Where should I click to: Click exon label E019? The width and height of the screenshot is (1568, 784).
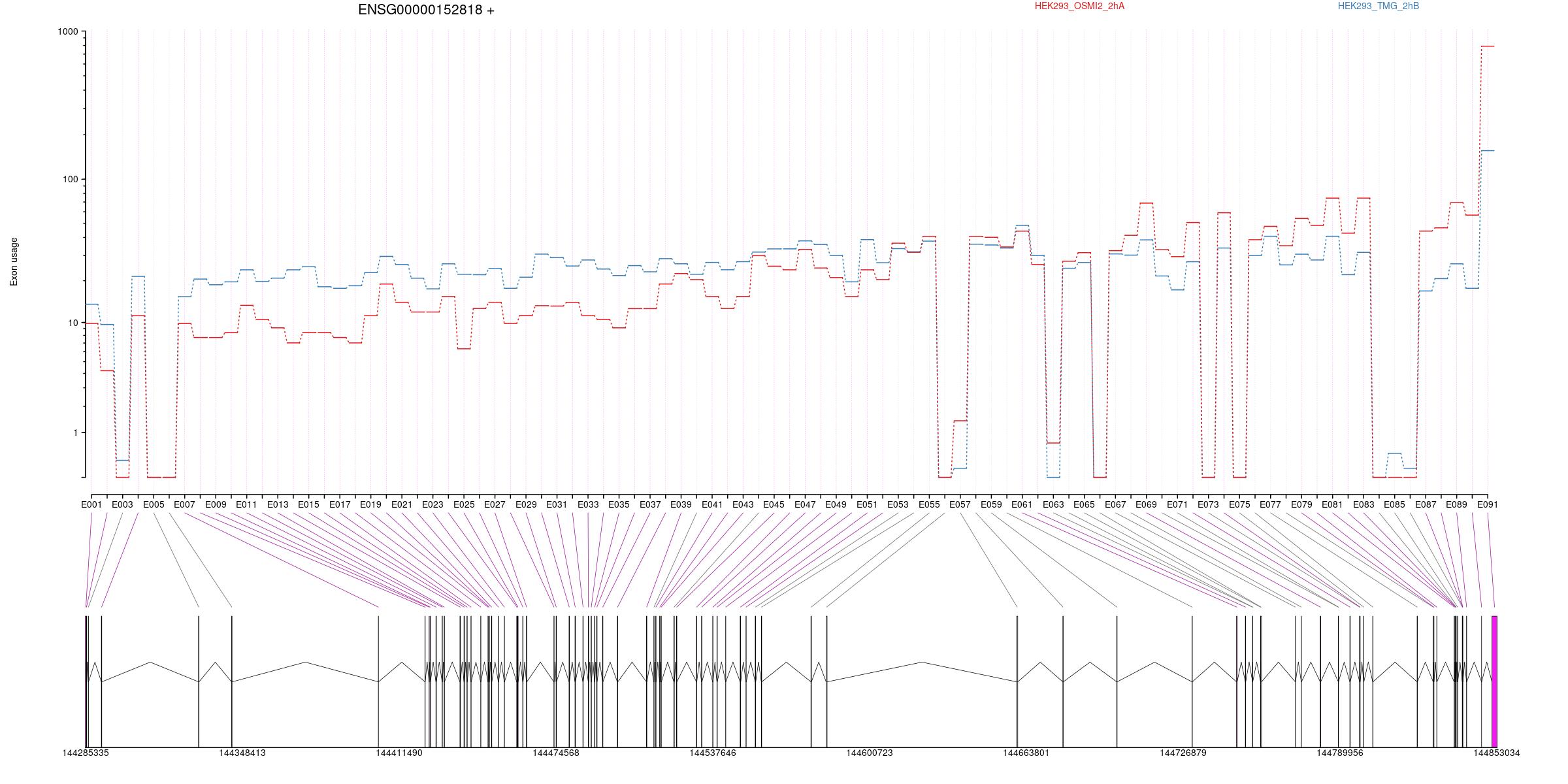point(370,504)
